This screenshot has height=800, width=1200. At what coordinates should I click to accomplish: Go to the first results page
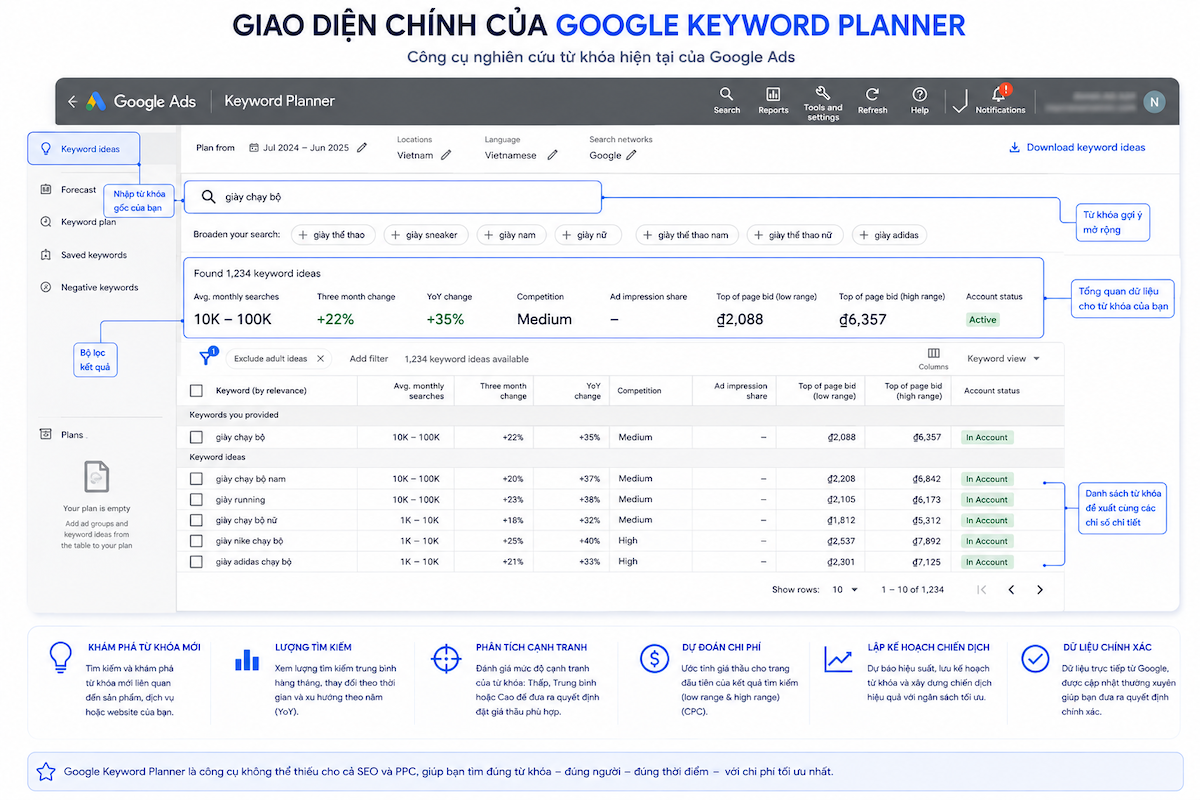coord(982,590)
